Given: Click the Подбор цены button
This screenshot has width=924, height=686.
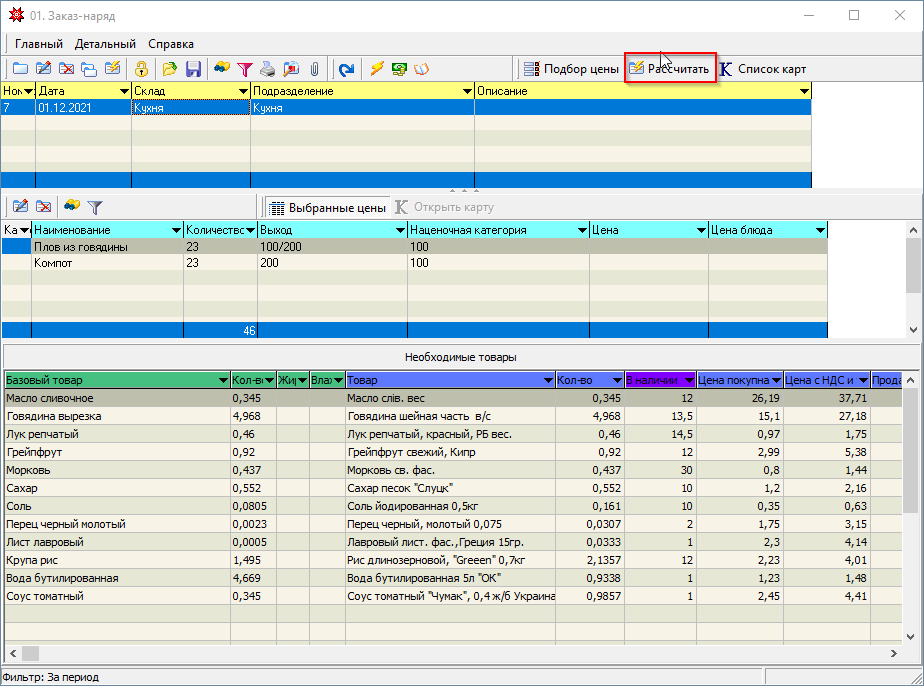Looking at the screenshot, I should [571, 69].
